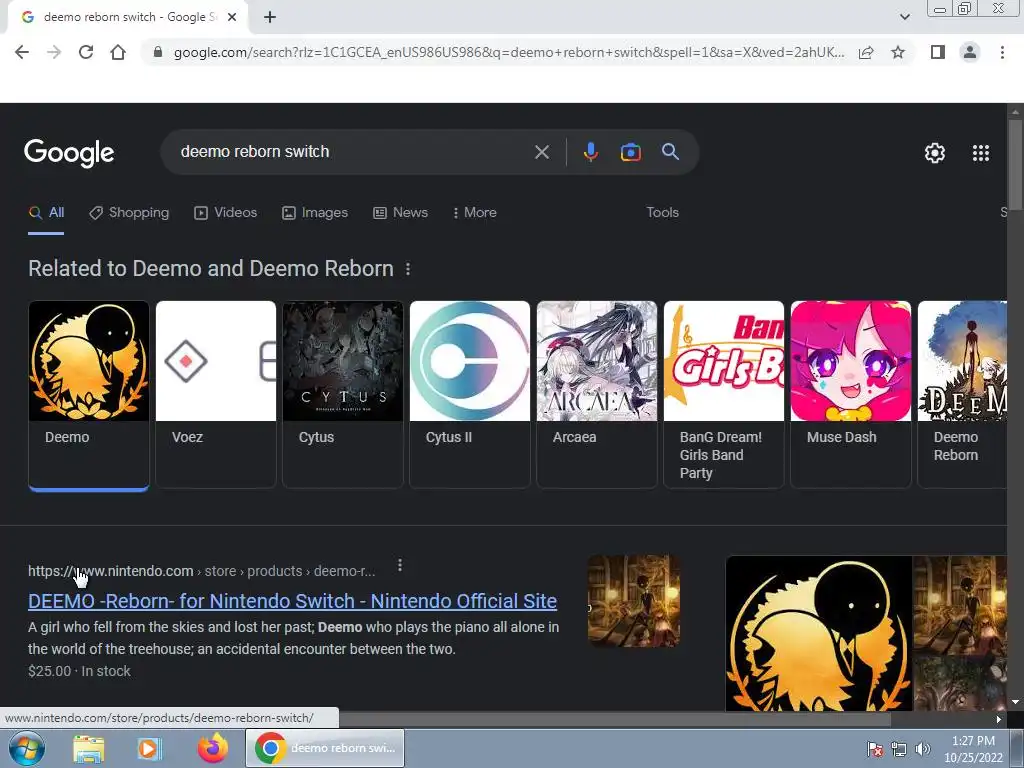The image size is (1024, 768).
Task: Open the search Tools options
Action: [x=662, y=213]
